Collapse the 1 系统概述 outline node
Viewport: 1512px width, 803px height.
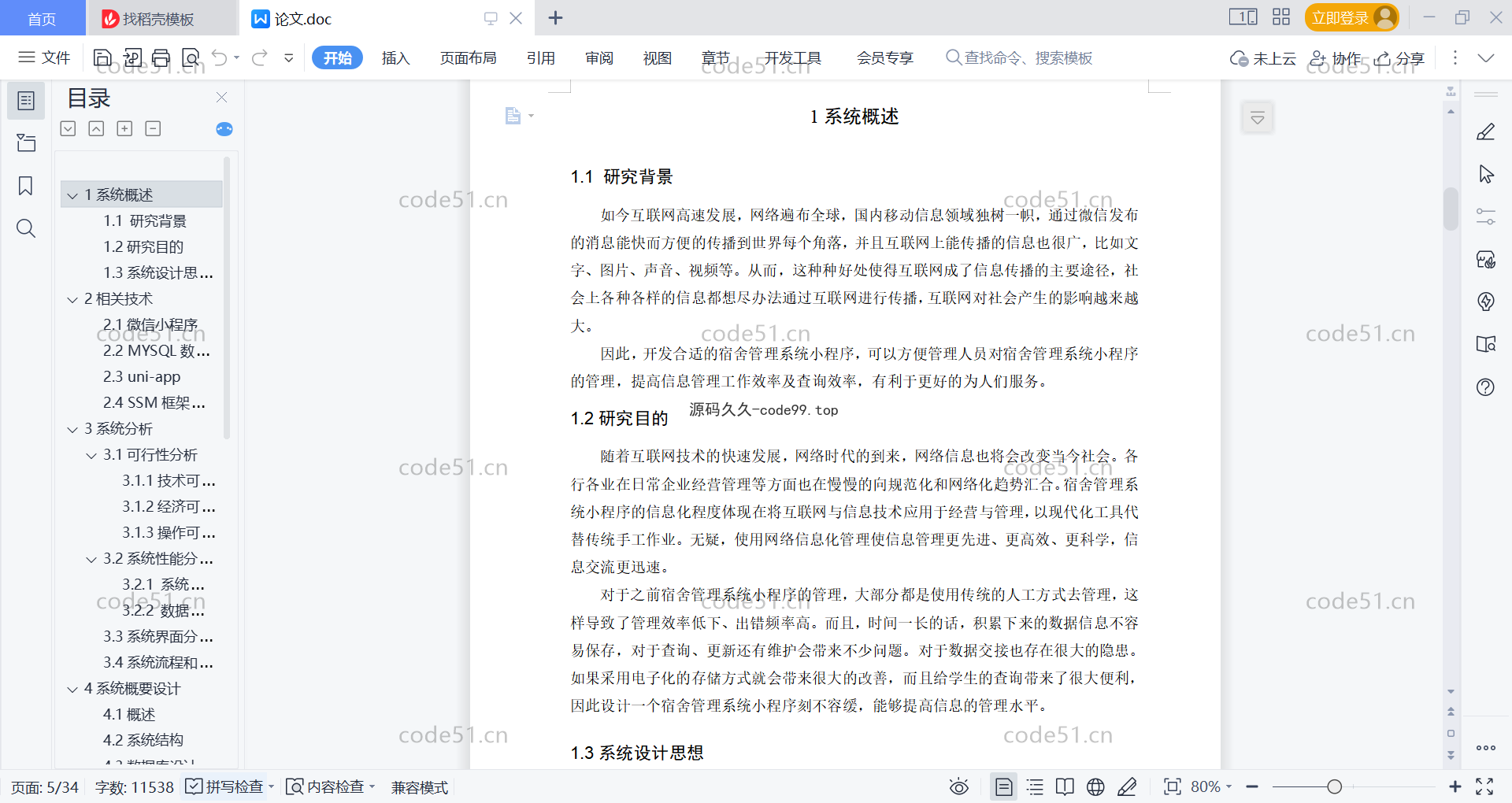(72, 195)
